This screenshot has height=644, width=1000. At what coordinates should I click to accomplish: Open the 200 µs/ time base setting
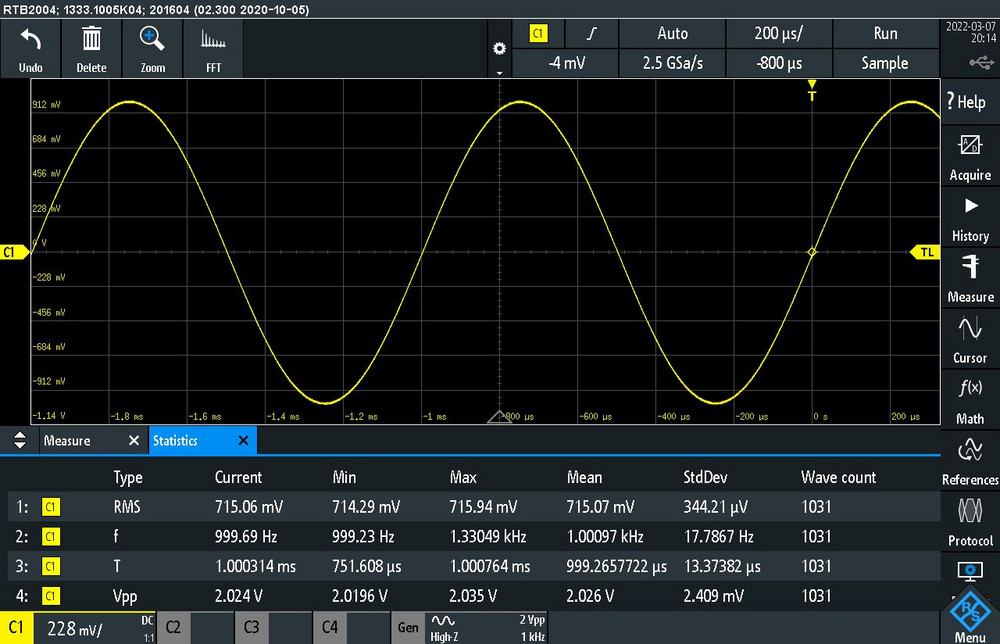pyautogui.click(x=779, y=33)
